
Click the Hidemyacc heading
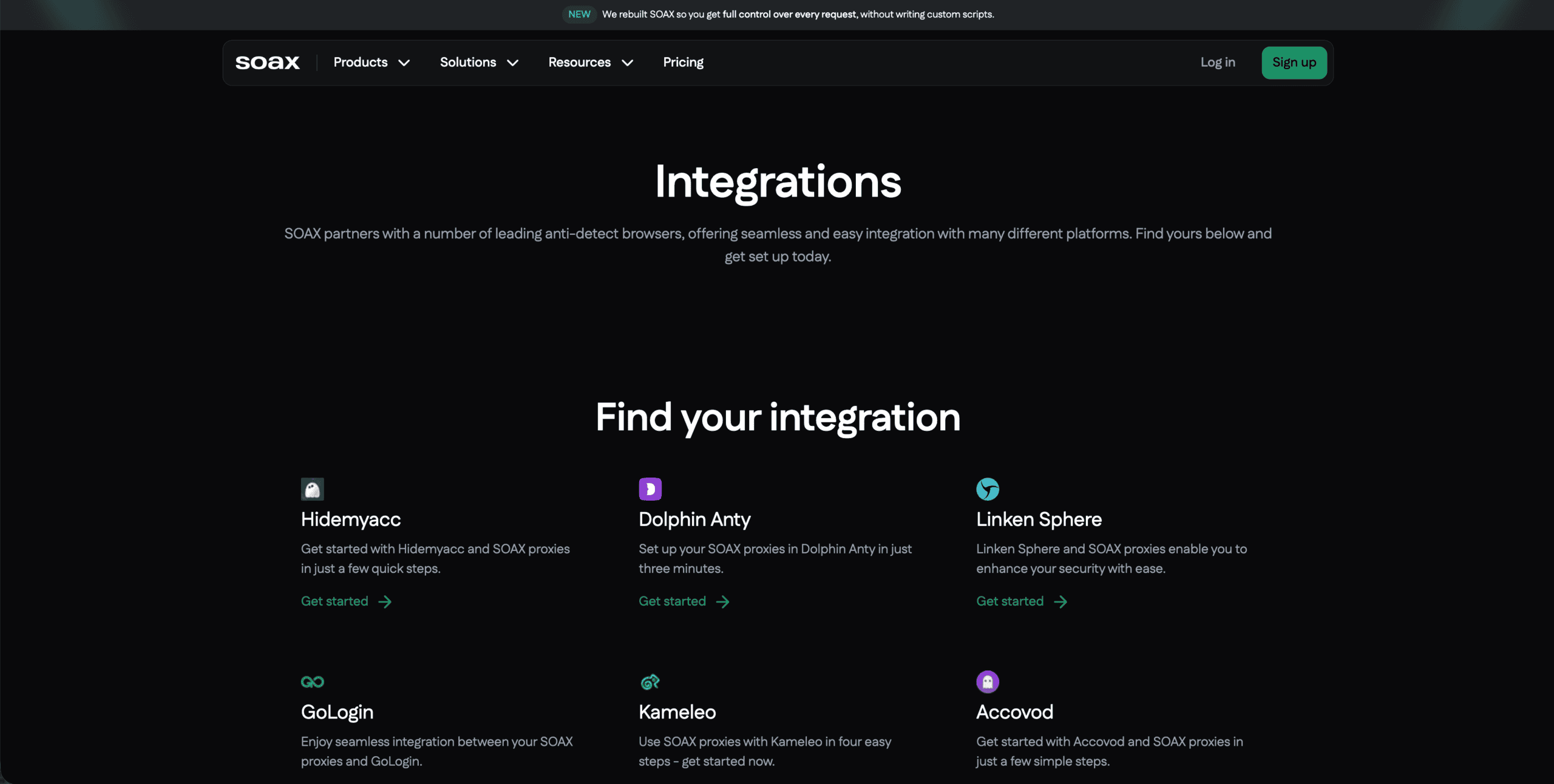click(x=351, y=519)
